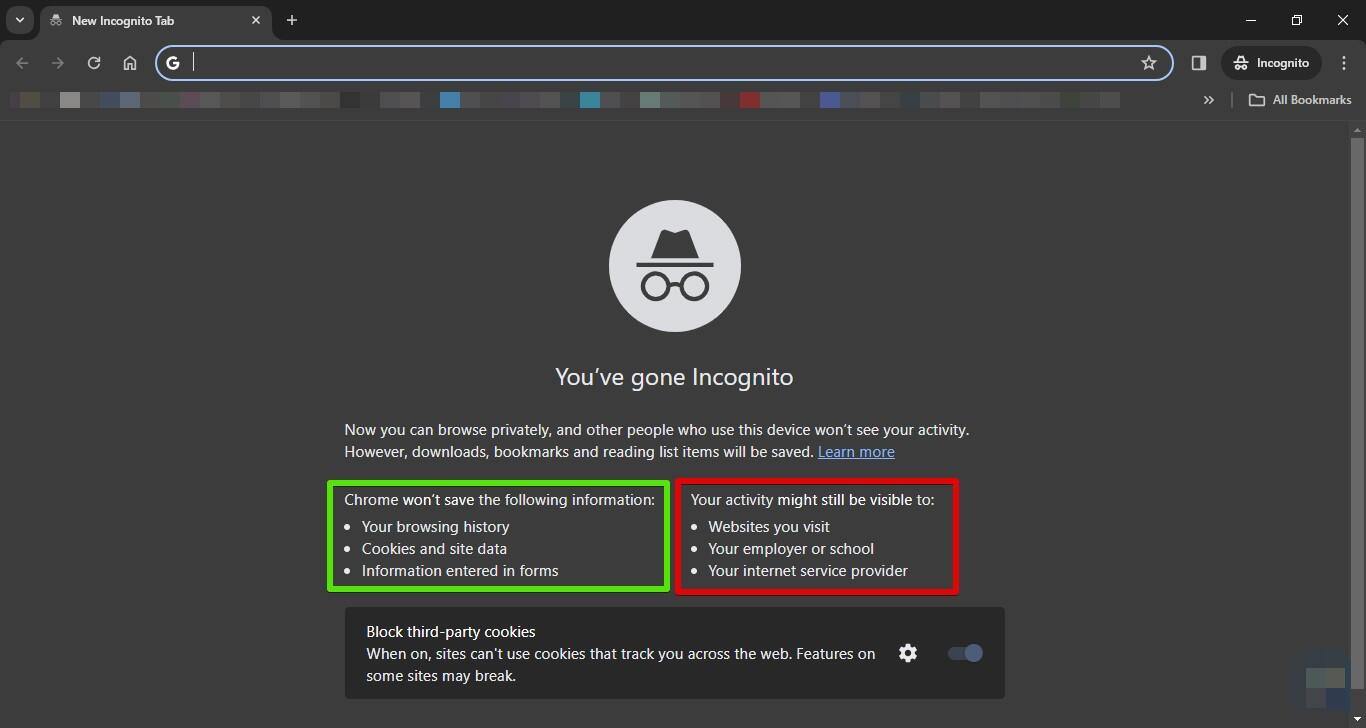This screenshot has width=1366, height=728.
Task: Click the red bookmark in bookmarks bar
Action: (x=750, y=100)
